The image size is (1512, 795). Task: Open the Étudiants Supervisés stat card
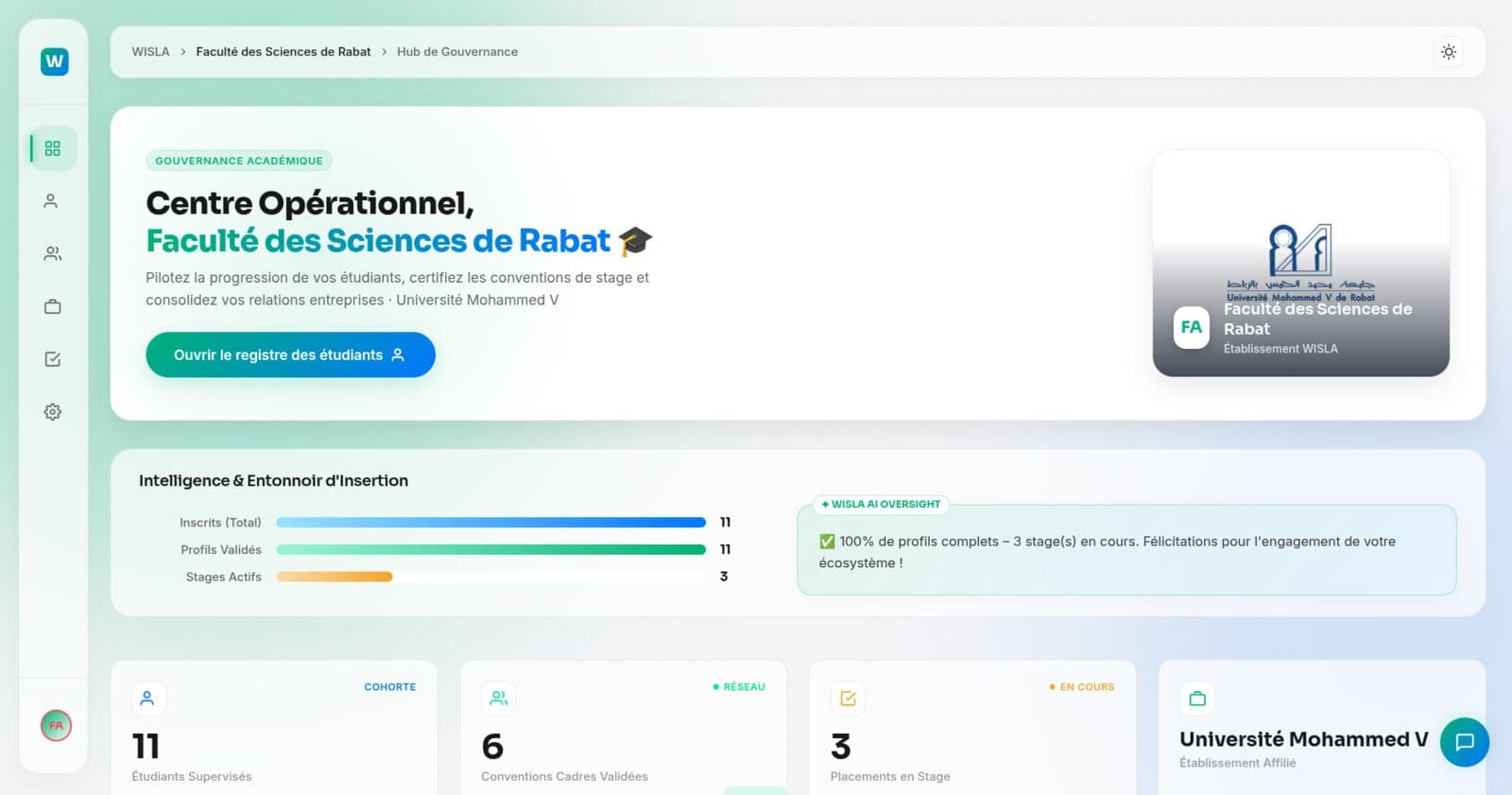click(x=274, y=728)
